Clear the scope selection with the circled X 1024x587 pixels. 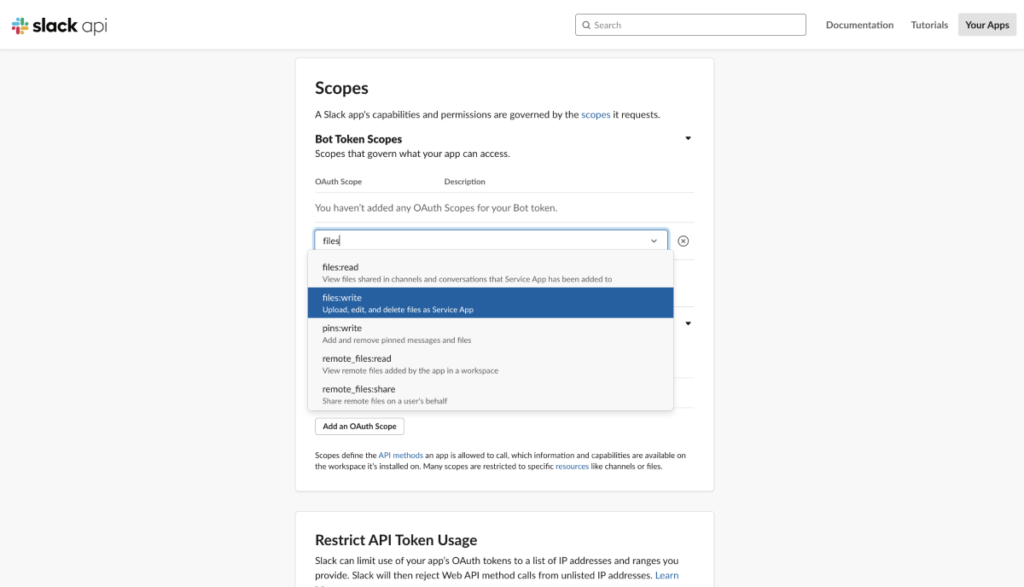point(683,241)
